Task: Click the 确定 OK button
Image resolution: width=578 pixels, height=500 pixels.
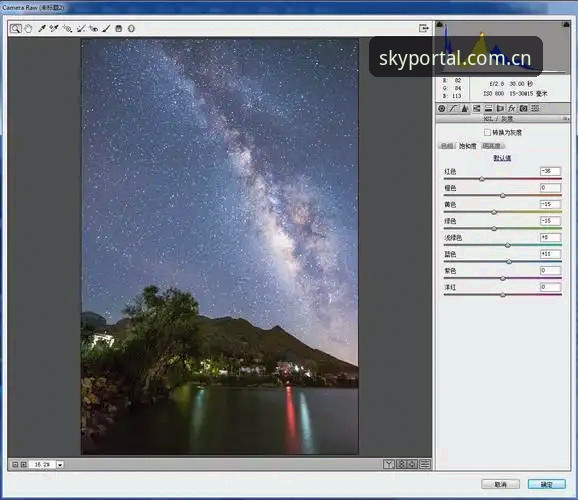Action: click(x=547, y=484)
